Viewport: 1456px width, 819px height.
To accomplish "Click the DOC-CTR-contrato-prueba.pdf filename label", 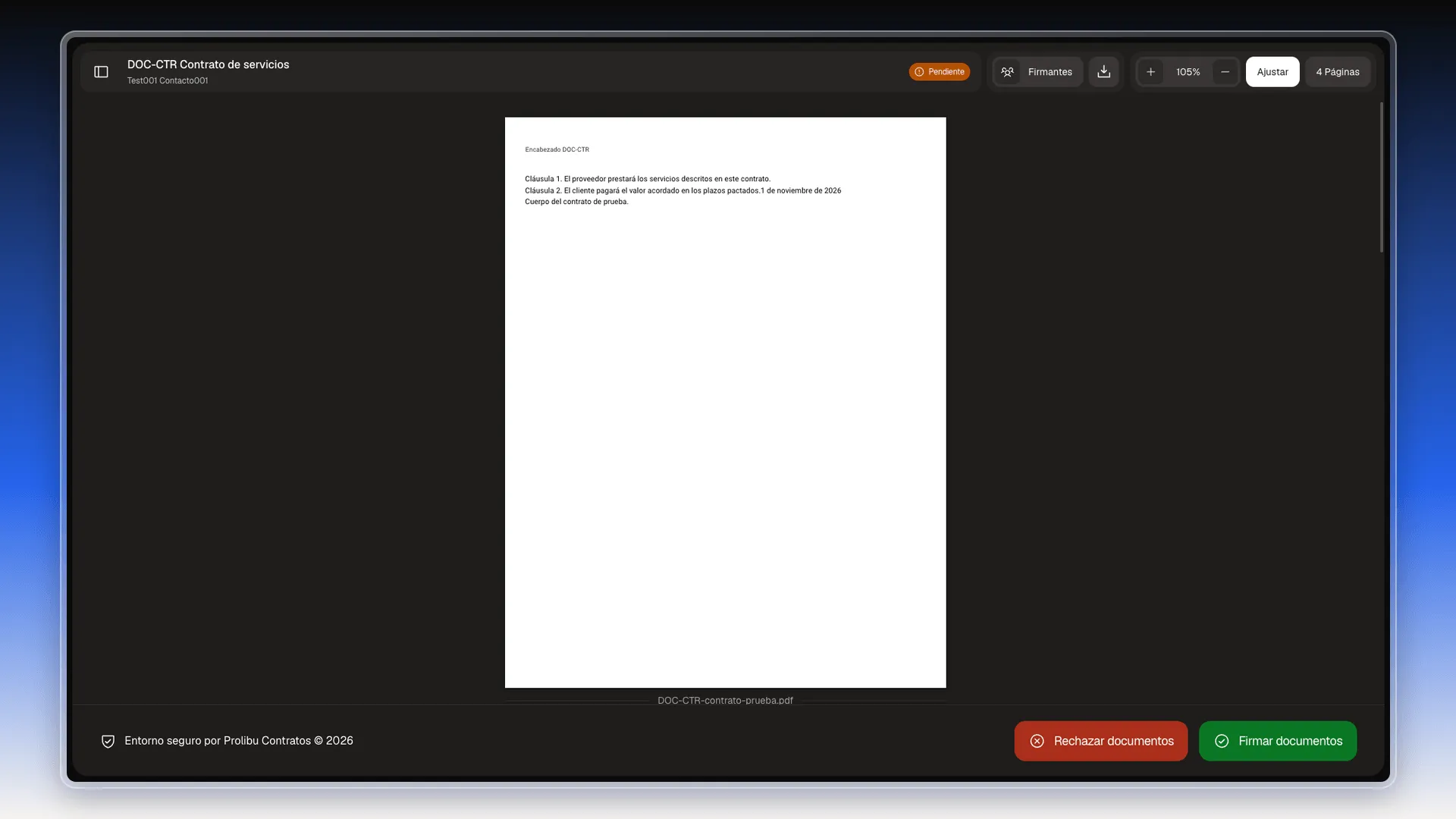I will (x=725, y=700).
